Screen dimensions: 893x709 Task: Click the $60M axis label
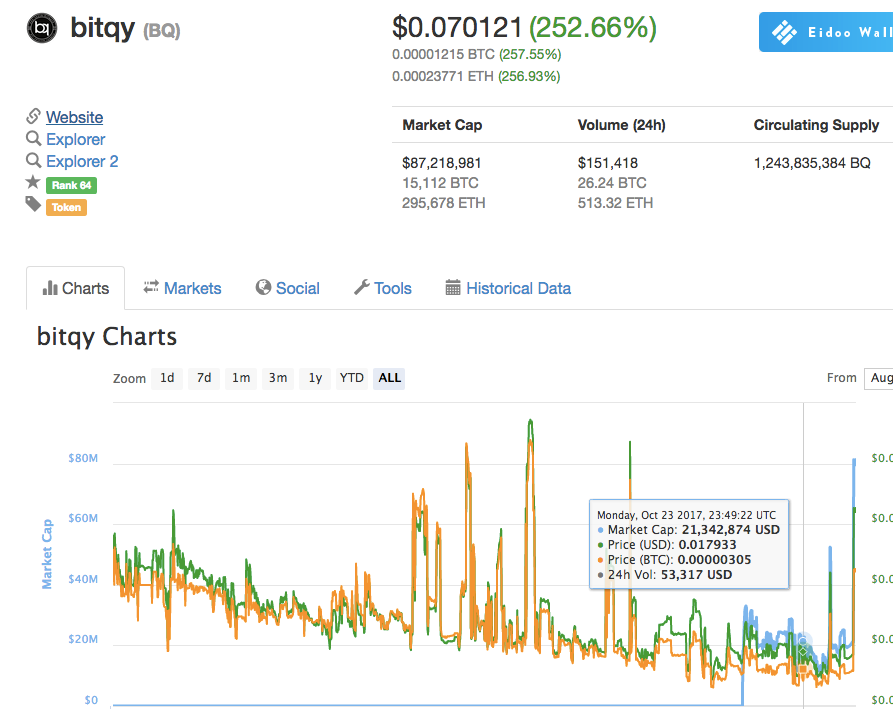tap(83, 519)
